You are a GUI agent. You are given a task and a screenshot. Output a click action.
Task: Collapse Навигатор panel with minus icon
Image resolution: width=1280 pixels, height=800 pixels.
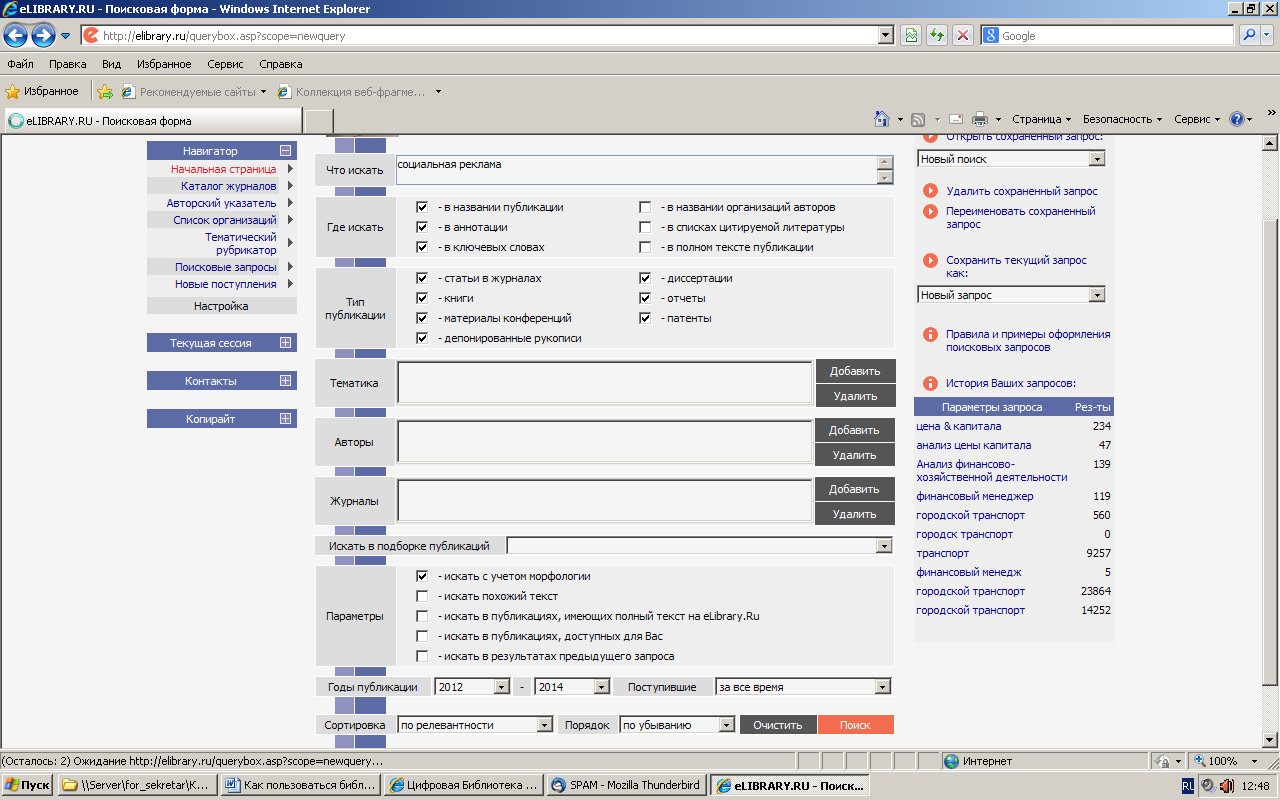285,151
